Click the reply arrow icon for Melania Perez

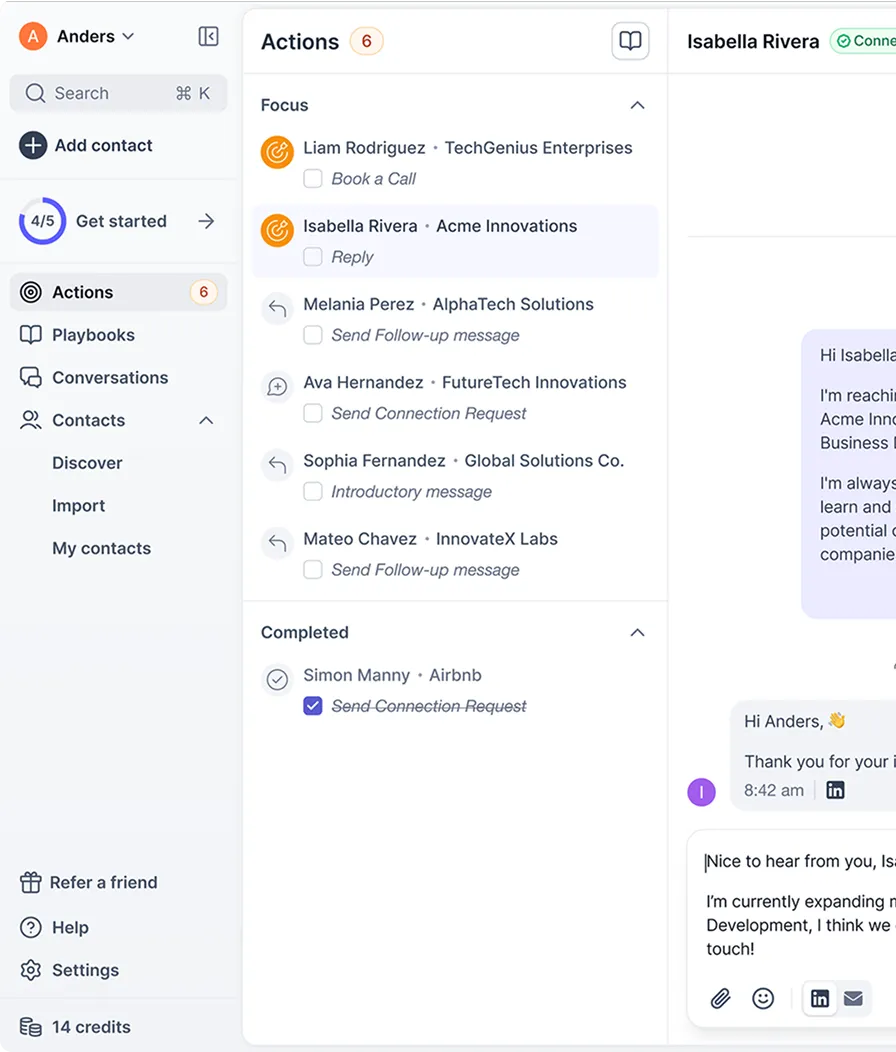click(x=277, y=309)
